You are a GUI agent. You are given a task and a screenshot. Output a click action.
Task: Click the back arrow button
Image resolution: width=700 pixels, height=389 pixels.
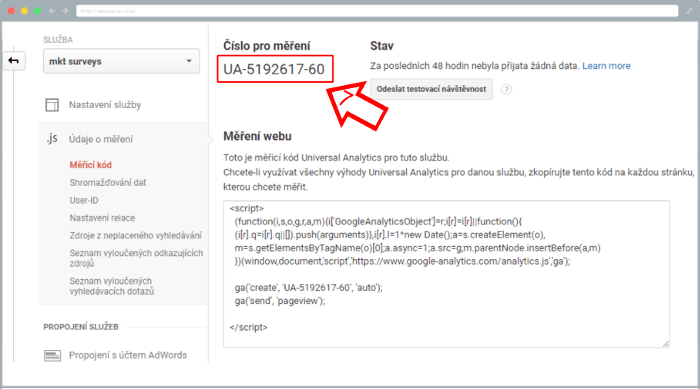click(14, 61)
